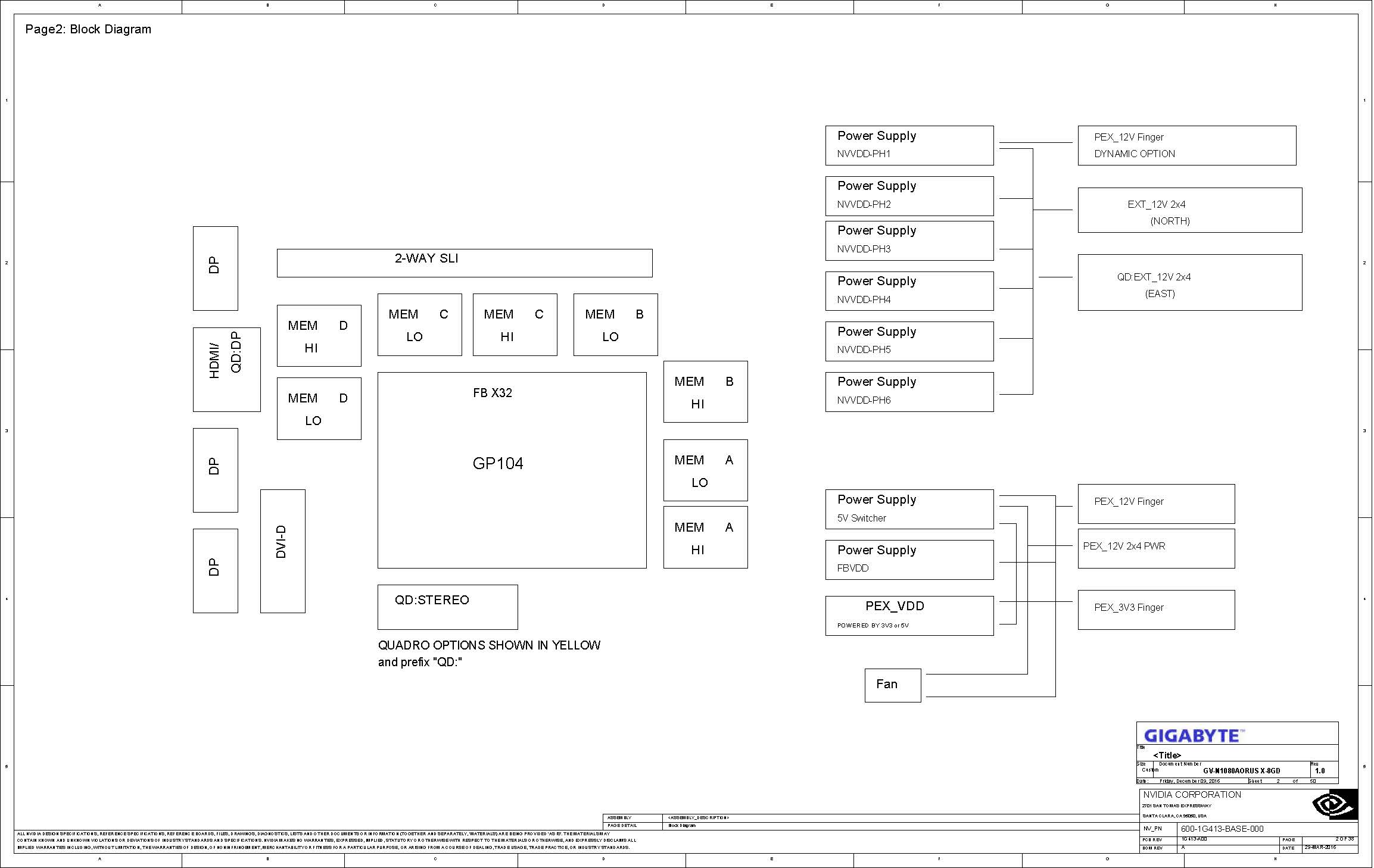1374x868 pixels.
Task: Click date 'Friday, December 09, 2016'
Action: point(1189,781)
